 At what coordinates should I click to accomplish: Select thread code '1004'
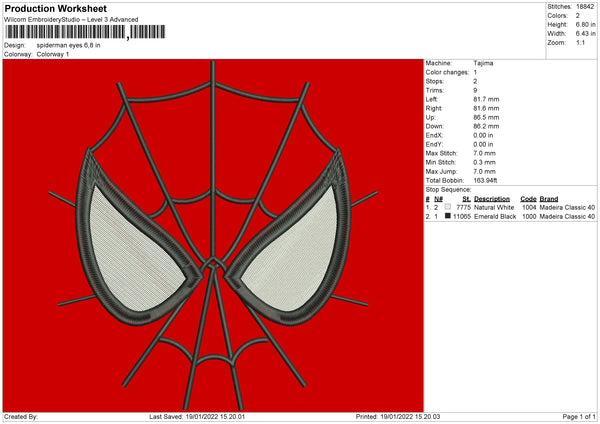pos(529,207)
